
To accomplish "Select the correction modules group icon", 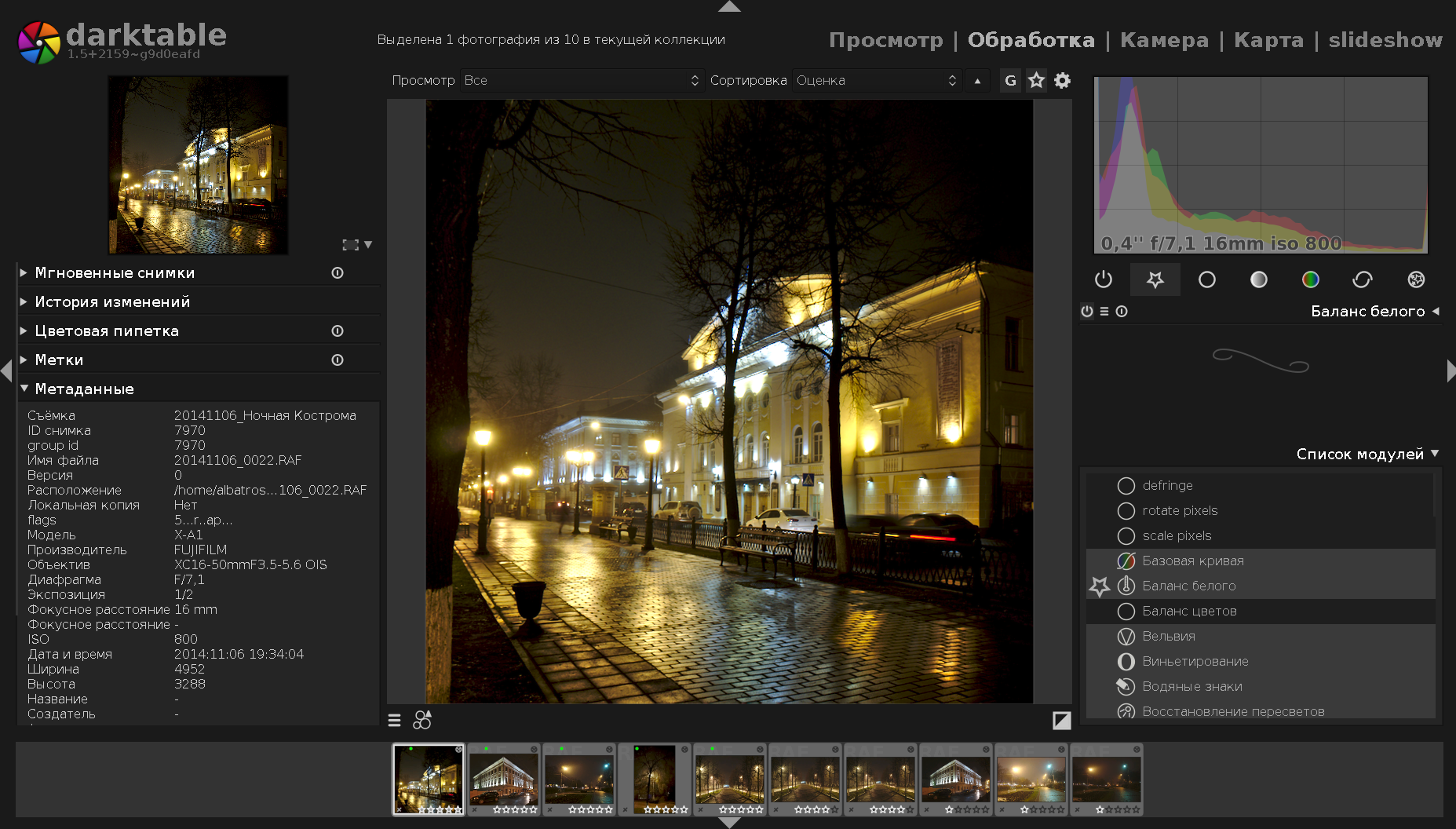I will [x=1363, y=279].
